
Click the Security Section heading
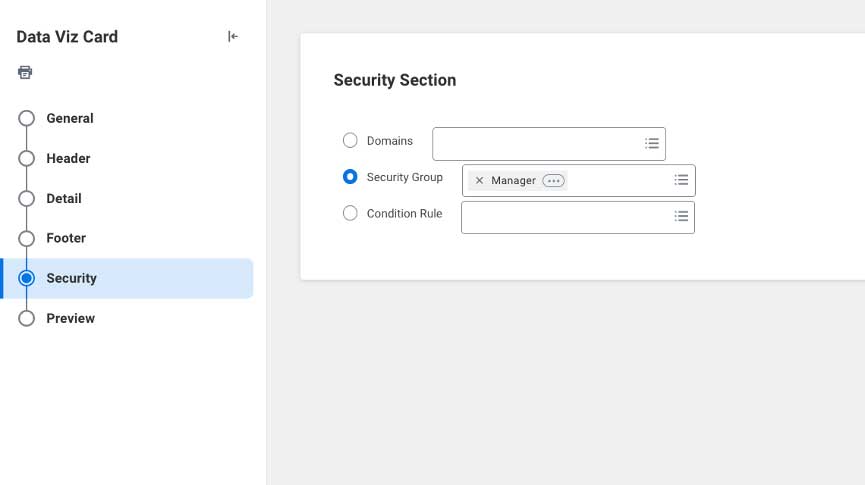point(395,80)
